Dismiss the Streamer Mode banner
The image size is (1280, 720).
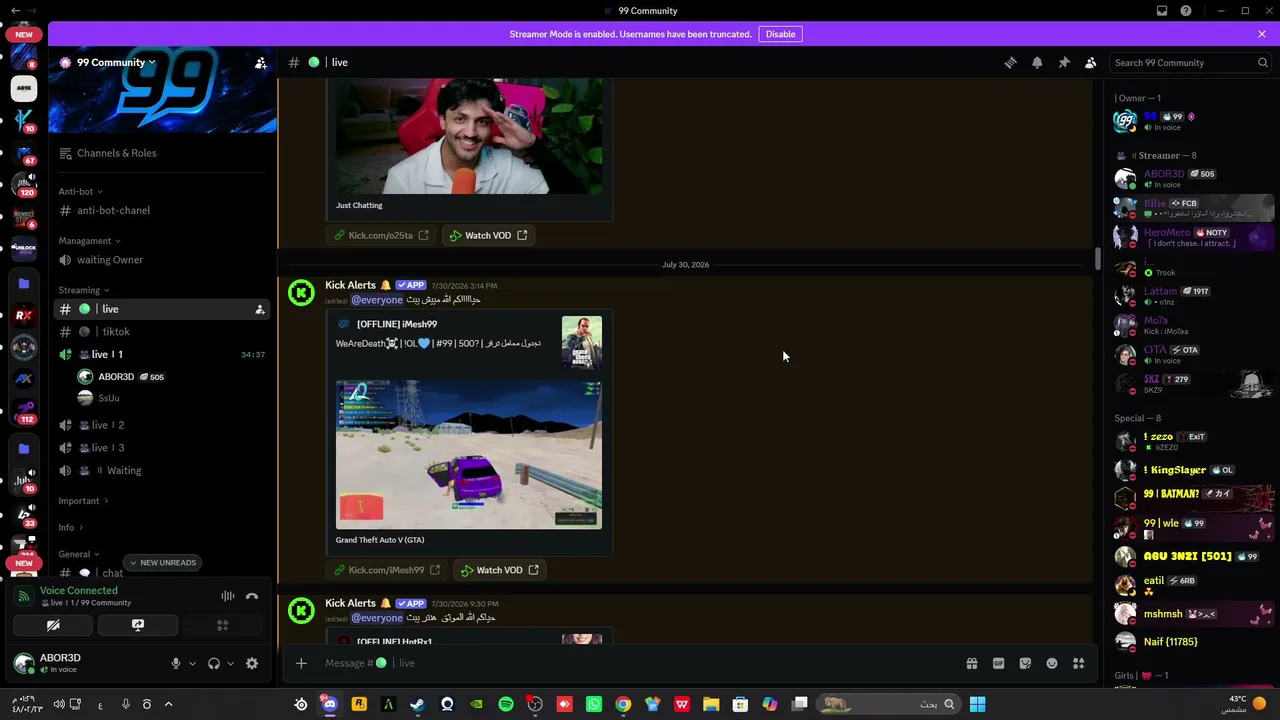click(x=1262, y=34)
